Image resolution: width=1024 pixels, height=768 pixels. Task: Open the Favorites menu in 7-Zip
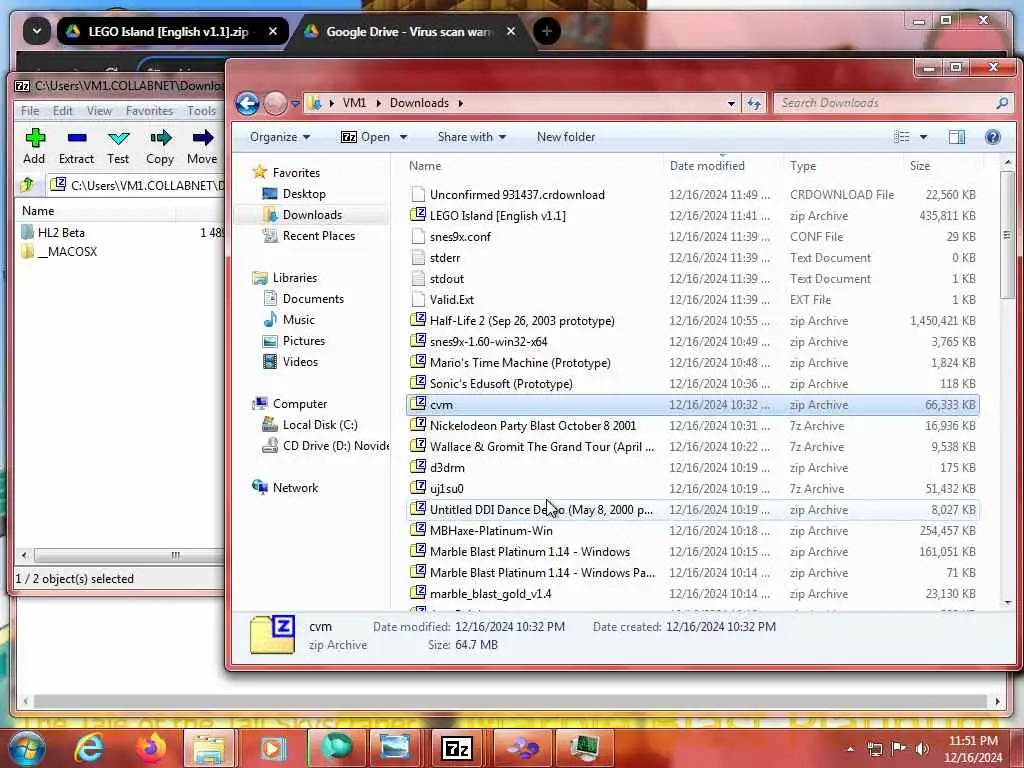coord(149,110)
